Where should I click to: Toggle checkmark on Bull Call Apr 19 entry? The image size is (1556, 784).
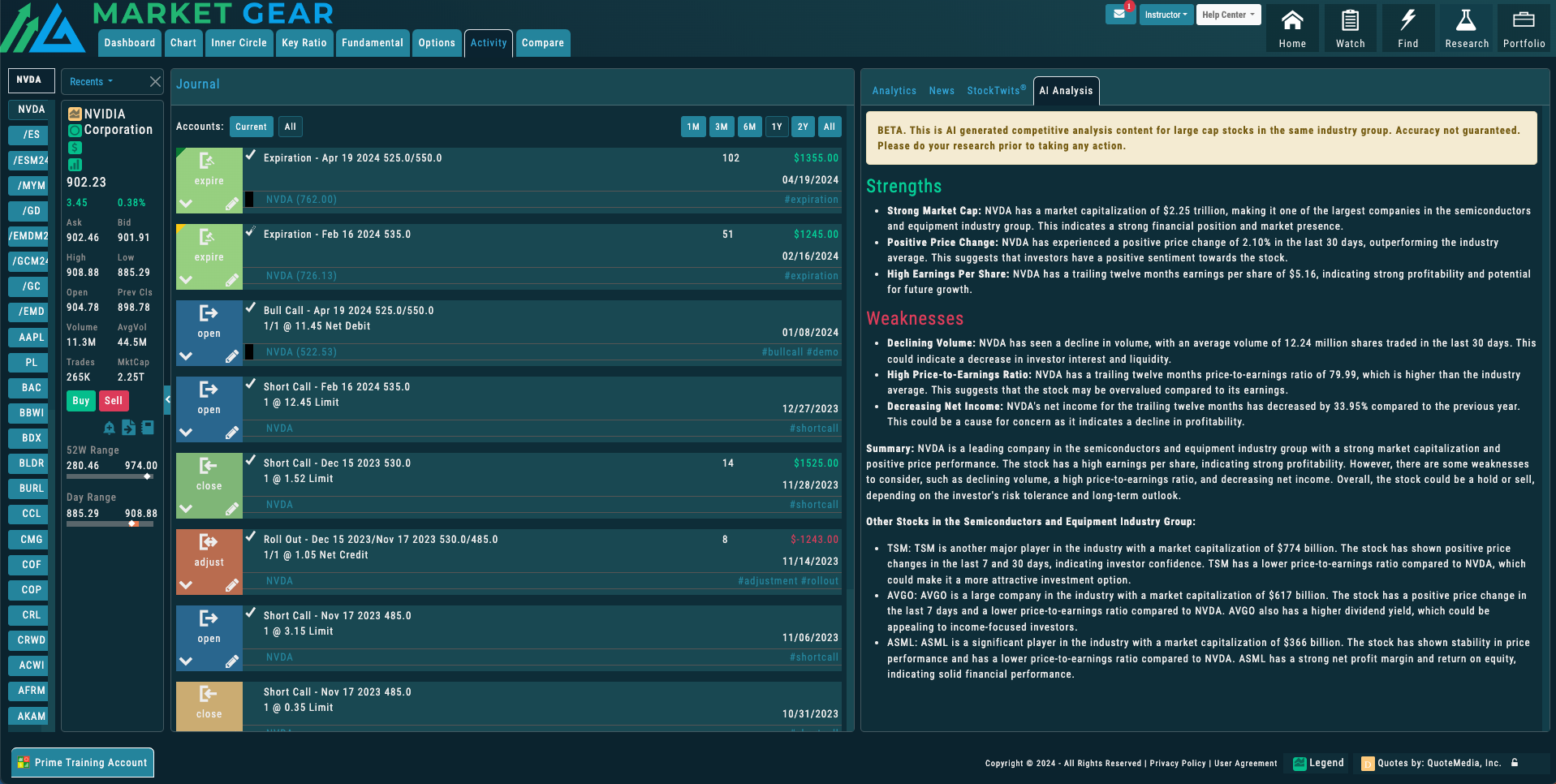point(251,308)
